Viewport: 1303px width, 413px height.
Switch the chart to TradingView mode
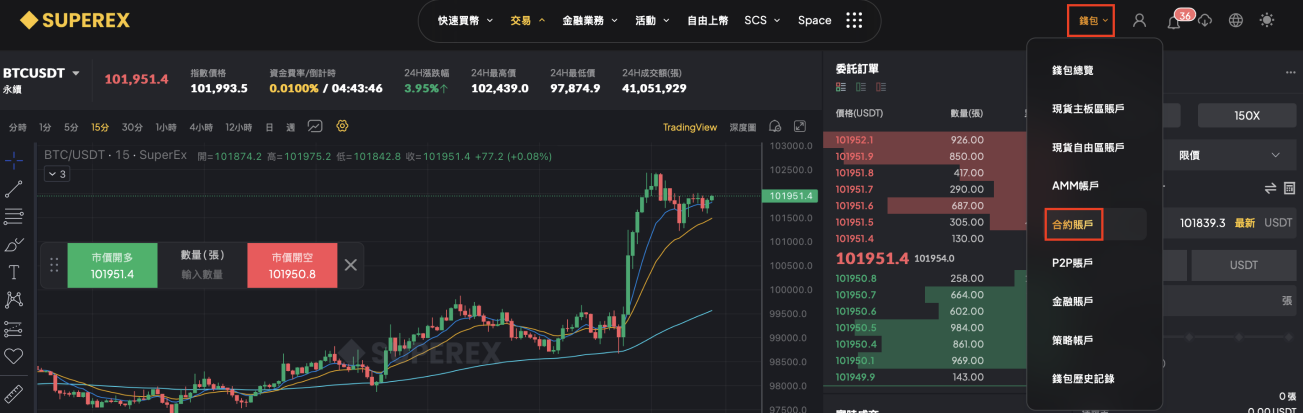(690, 127)
